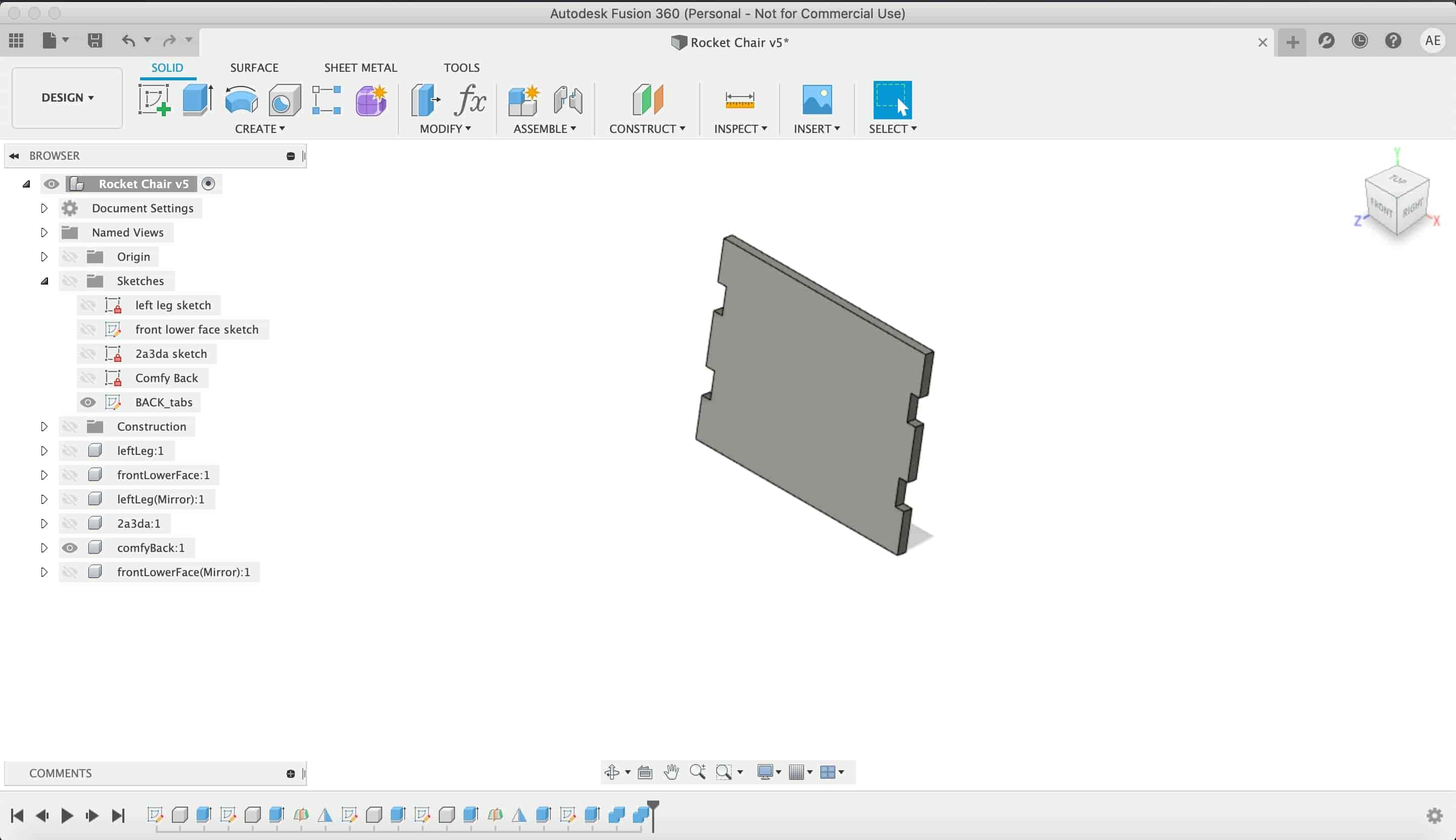Collapse the BROWSER panel arrows
1456x840 pixels.
15,156
